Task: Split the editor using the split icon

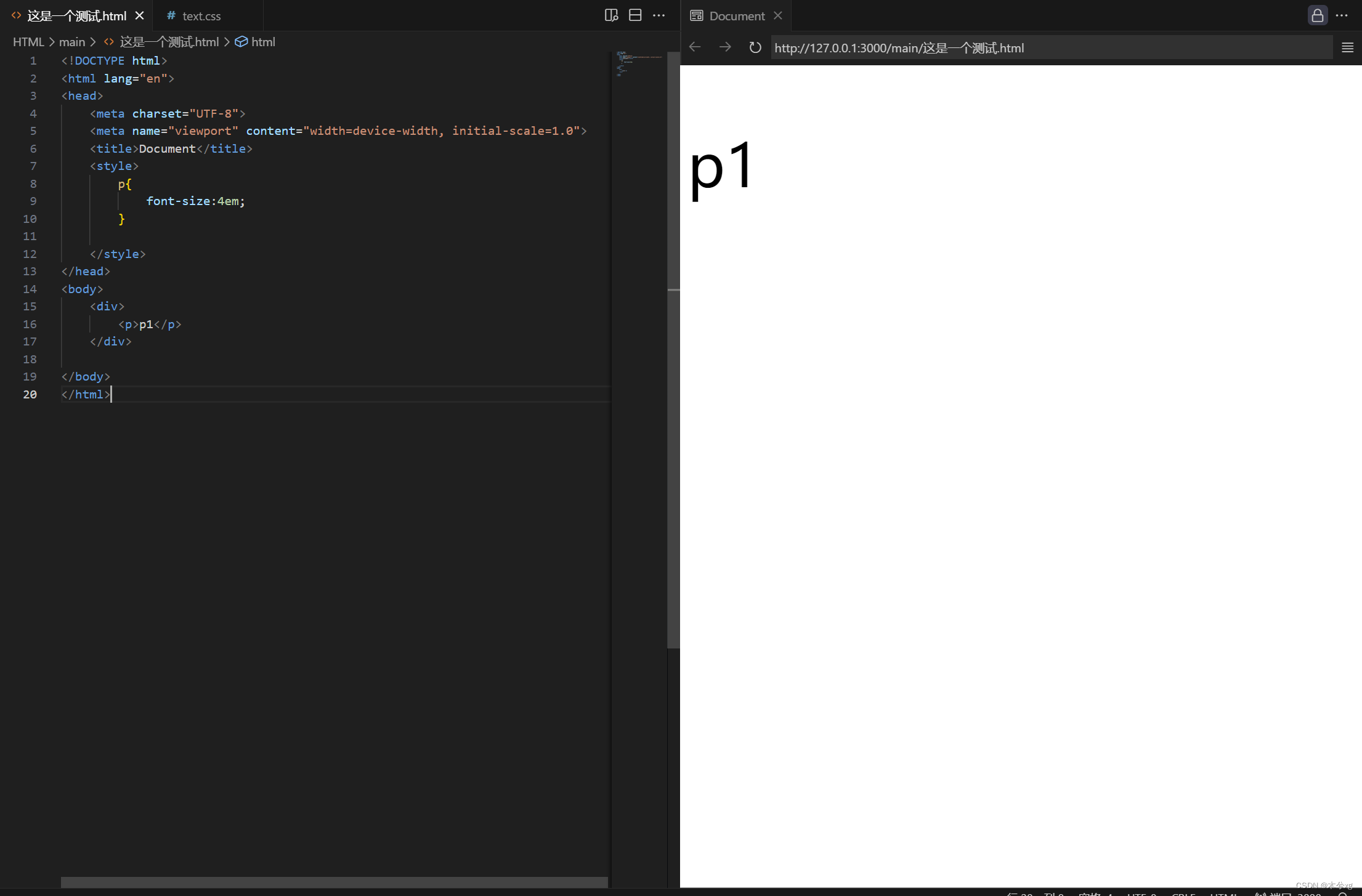Action: (635, 15)
